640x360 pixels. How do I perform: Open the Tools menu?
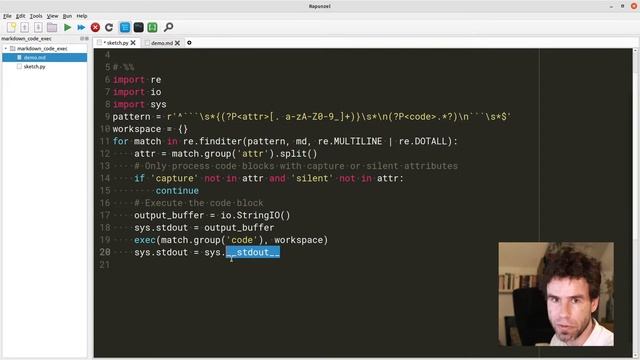click(x=36, y=16)
